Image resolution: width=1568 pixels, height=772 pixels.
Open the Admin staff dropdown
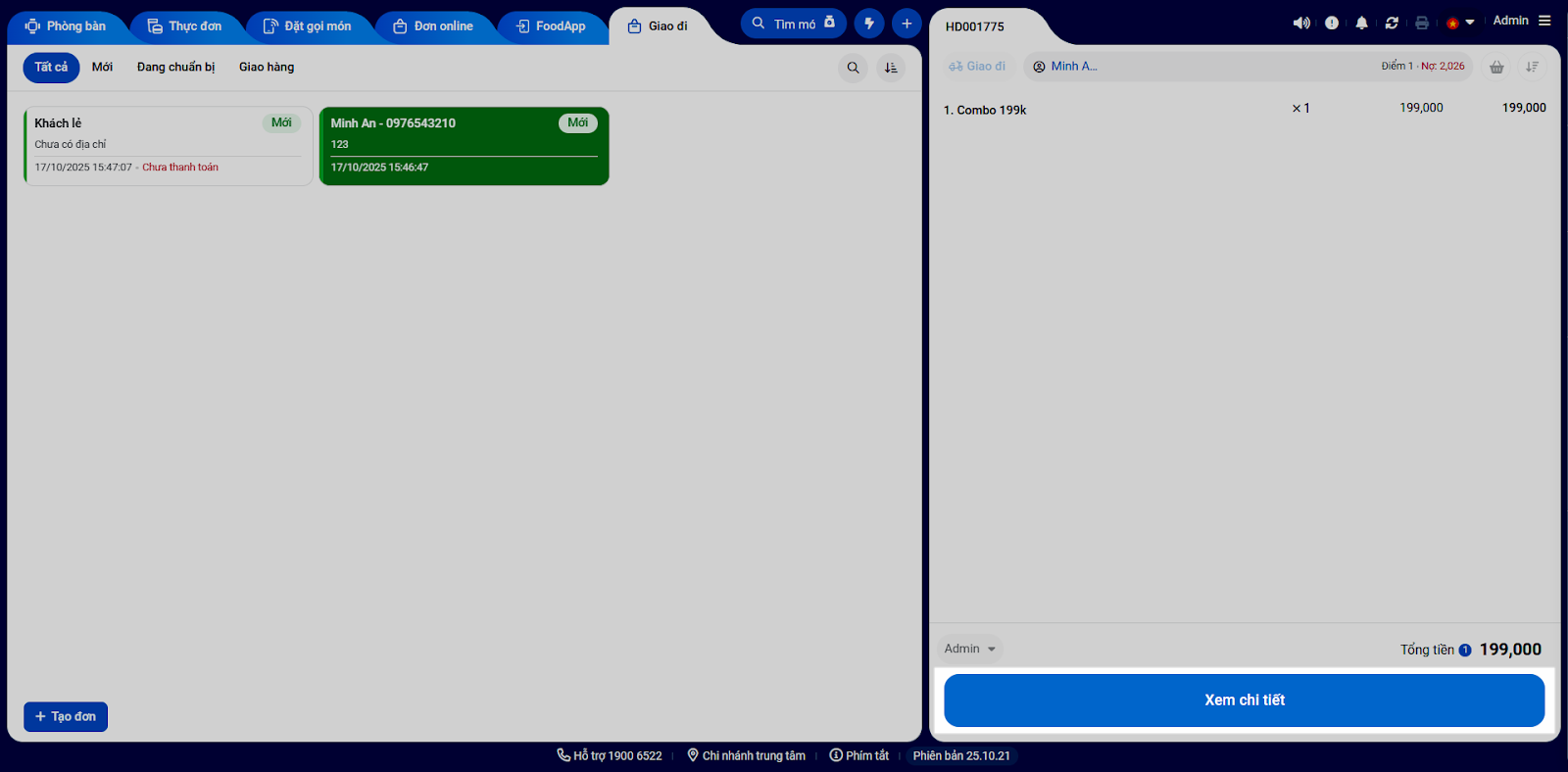[969, 649]
